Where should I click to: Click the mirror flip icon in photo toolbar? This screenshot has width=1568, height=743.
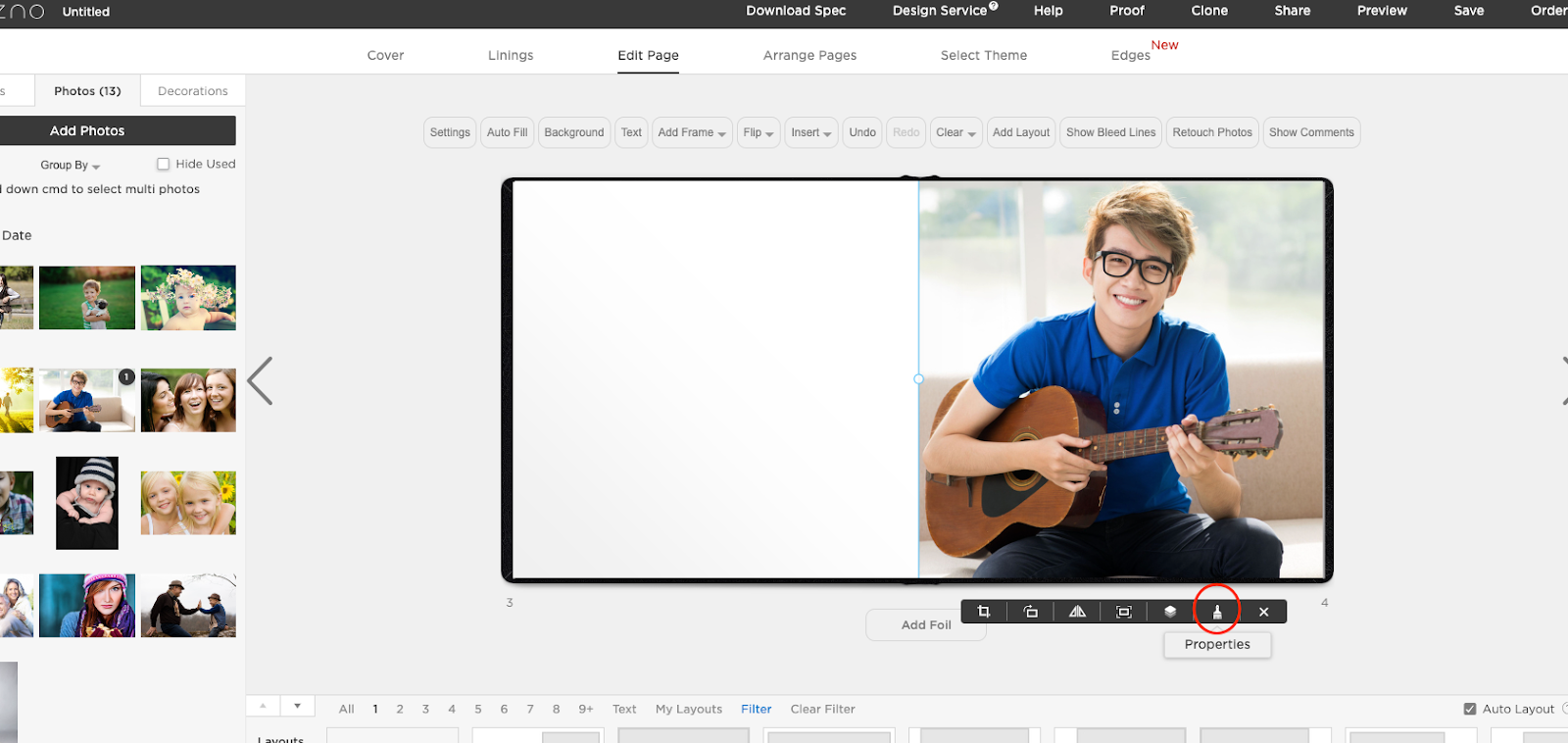[x=1077, y=612]
